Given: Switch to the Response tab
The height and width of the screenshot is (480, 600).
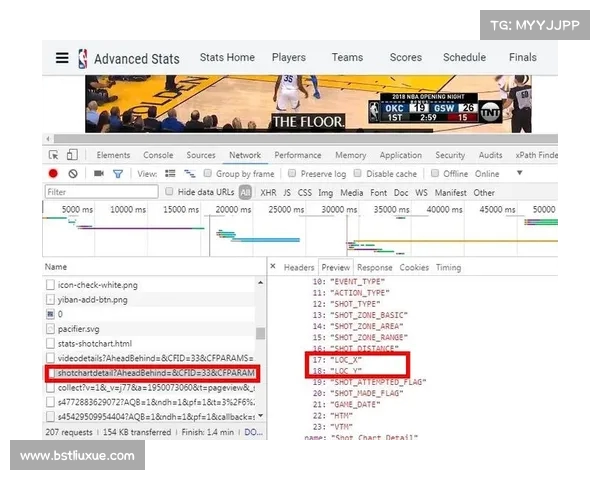Looking at the screenshot, I should 374,267.
